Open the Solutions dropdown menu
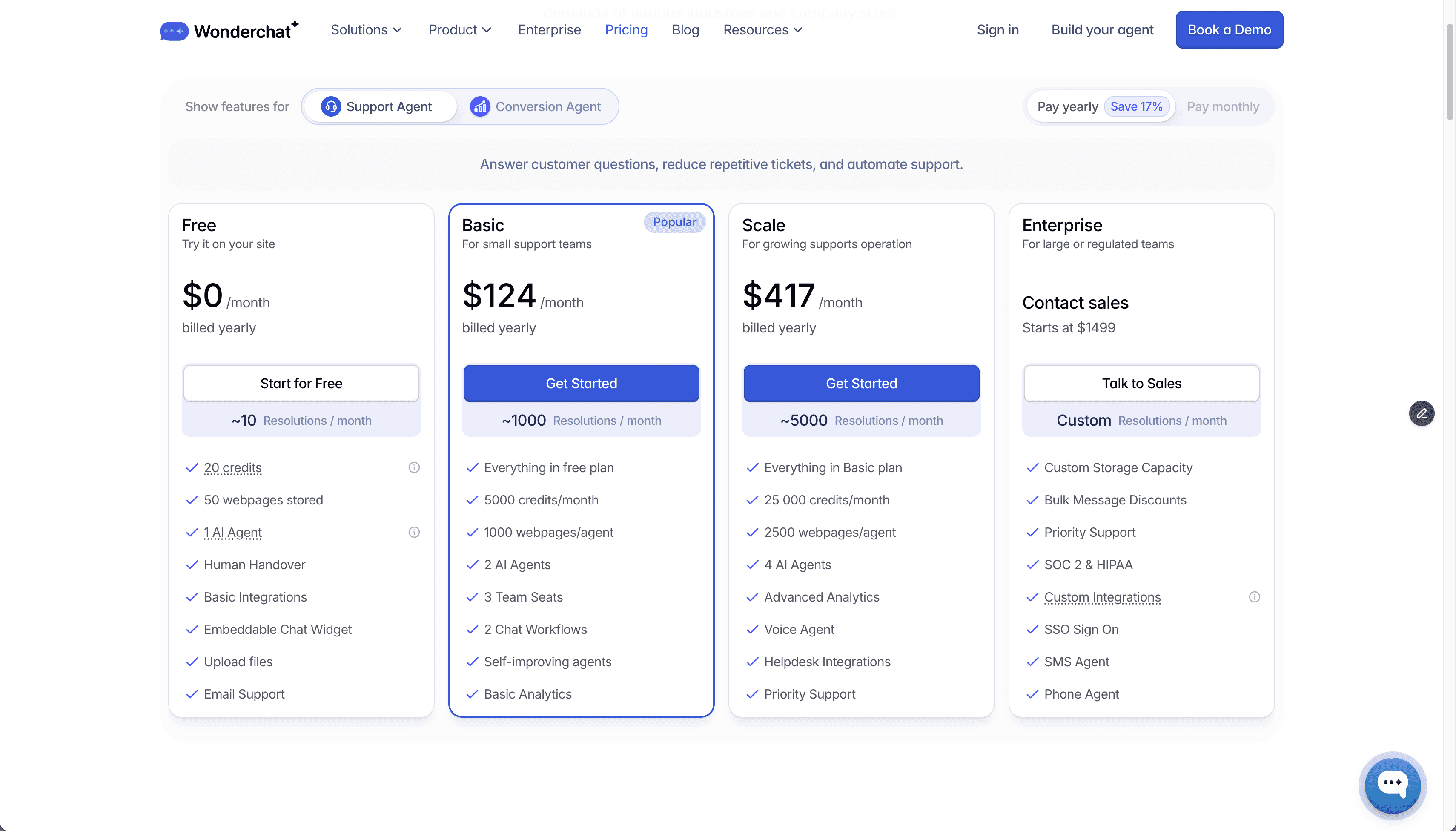This screenshot has height=831, width=1456. tap(367, 30)
